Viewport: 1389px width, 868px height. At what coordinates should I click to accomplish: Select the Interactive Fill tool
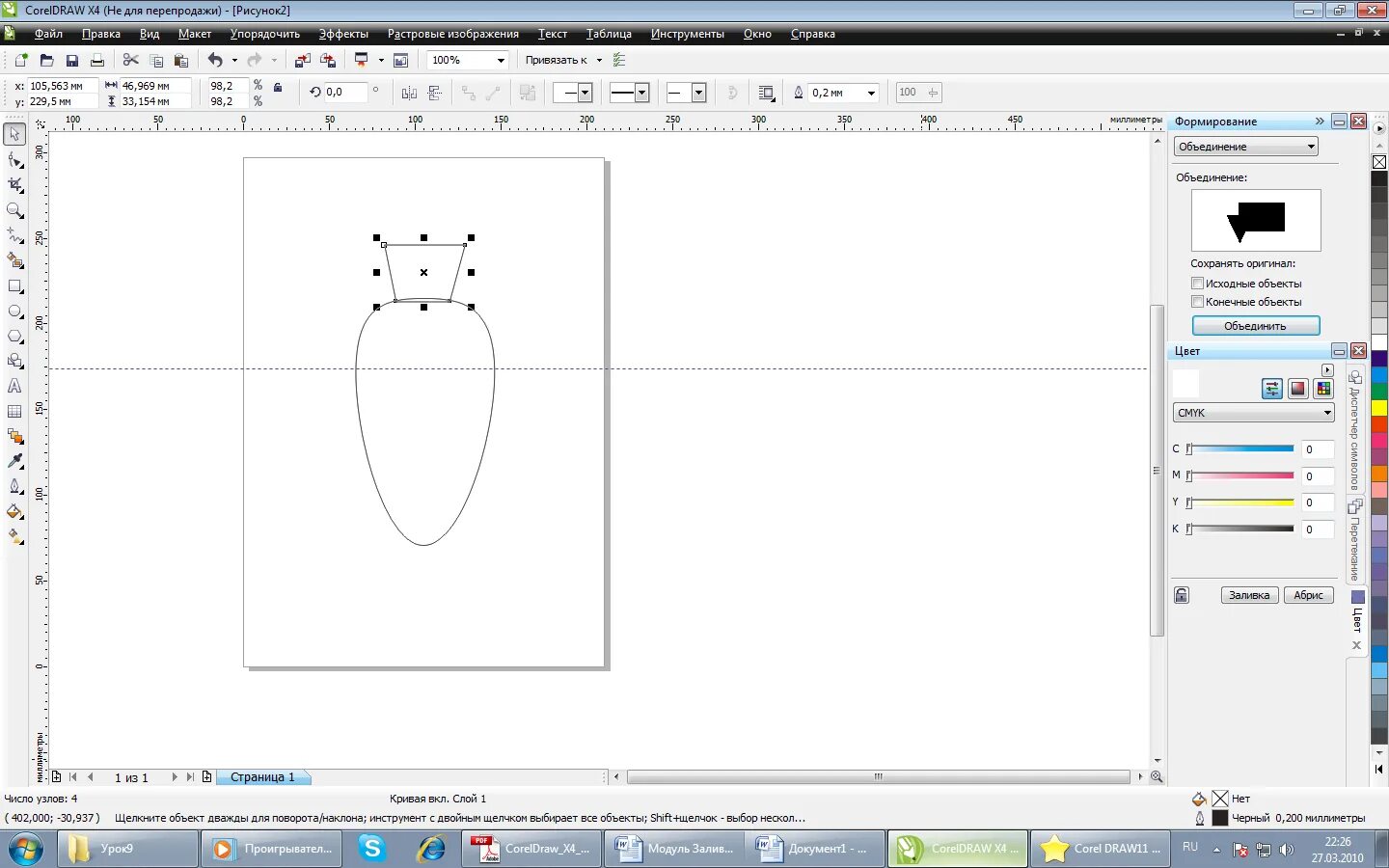pyautogui.click(x=14, y=536)
